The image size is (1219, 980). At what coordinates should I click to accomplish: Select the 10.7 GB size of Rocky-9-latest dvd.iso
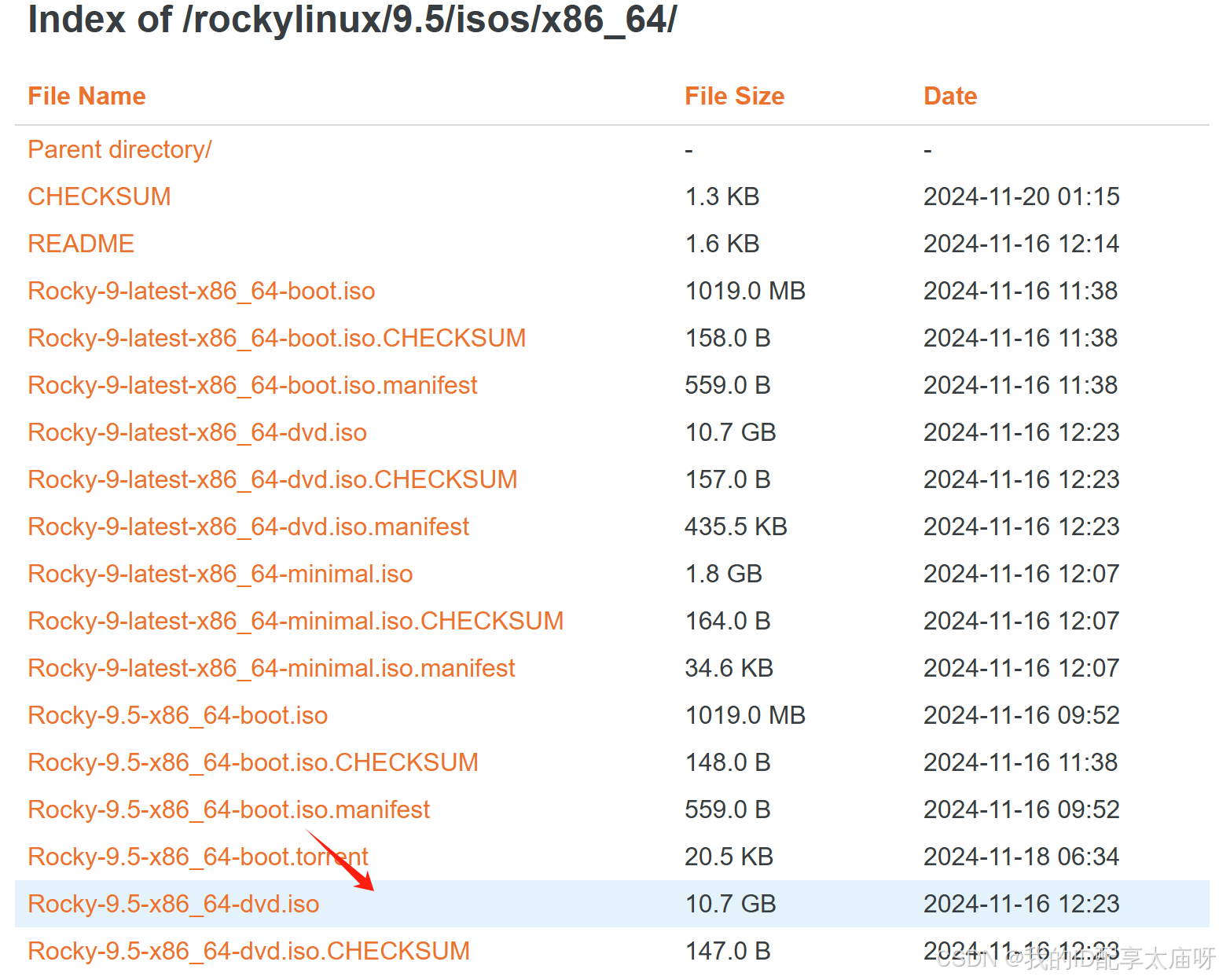tap(730, 432)
